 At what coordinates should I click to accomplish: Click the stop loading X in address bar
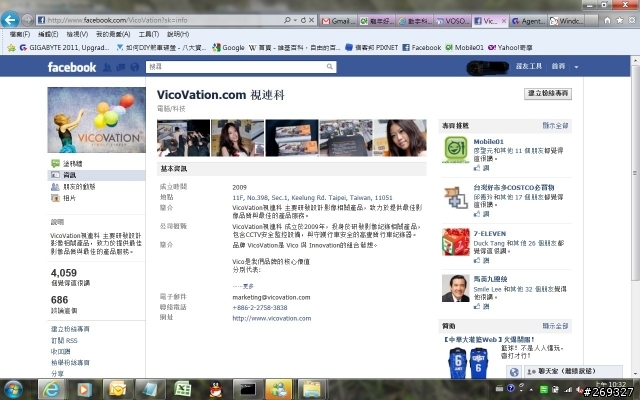[311, 20]
